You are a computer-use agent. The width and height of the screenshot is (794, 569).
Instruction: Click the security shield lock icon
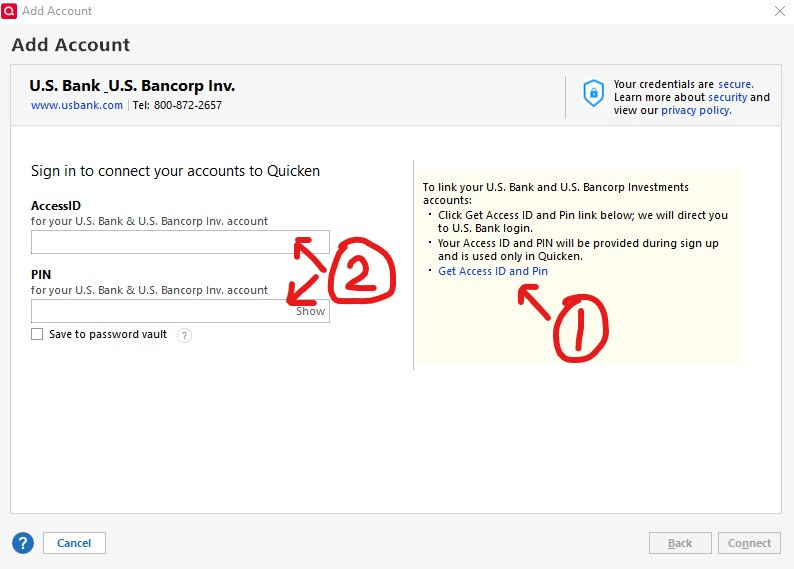(x=593, y=93)
